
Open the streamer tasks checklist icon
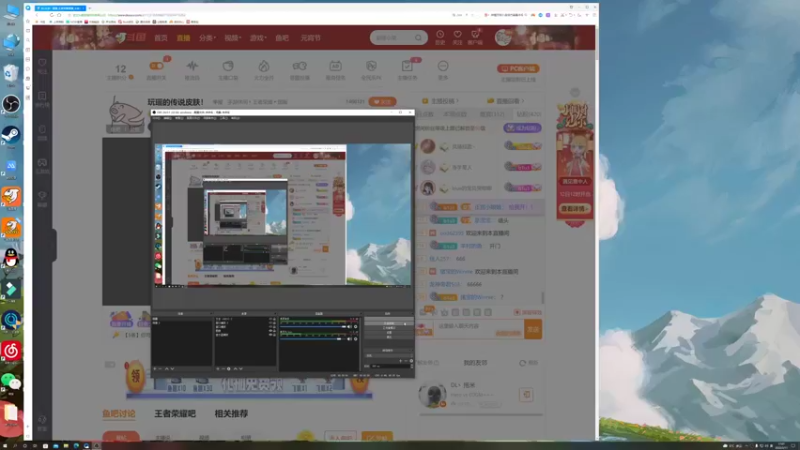tap(407, 66)
